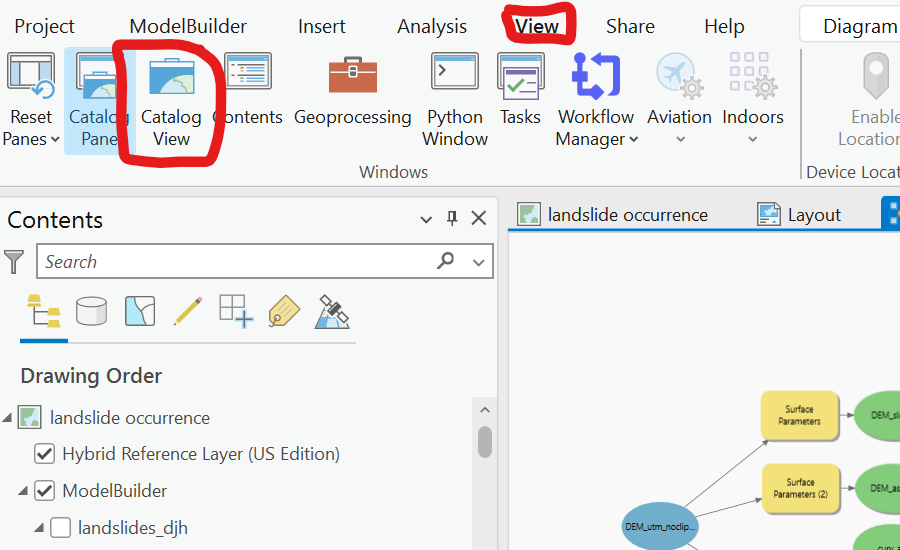Open the Python Window
The width and height of the screenshot is (900, 550).
tap(455, 100)
